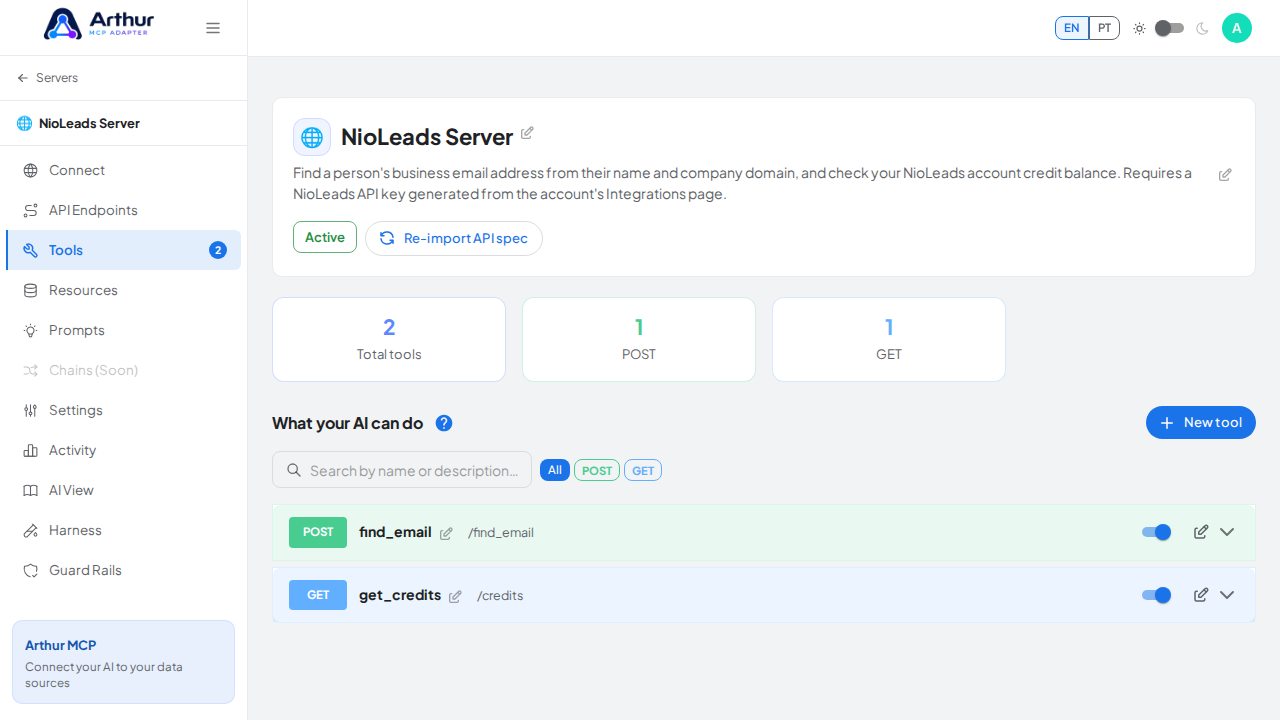1280x720 pixels.
Task: Expand the get_credits row
Action: coord(1227,595)
